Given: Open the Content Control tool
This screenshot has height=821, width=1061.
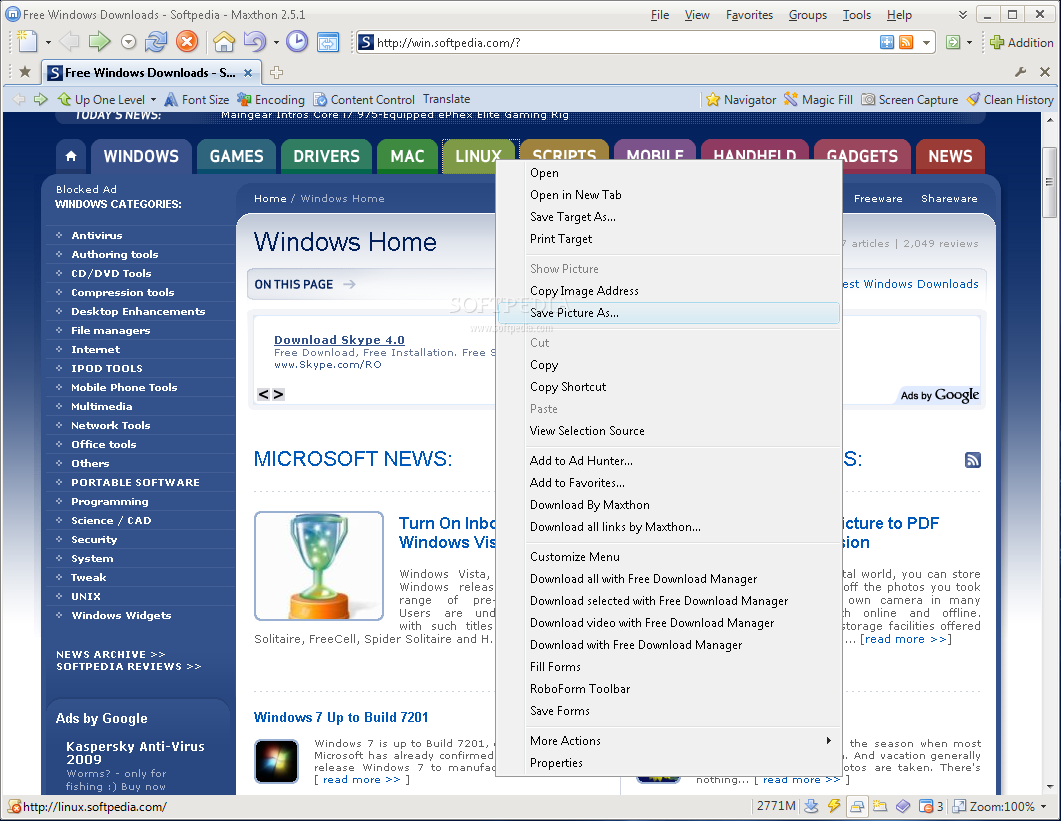Looking at the screenshot, I should tap(363, 99).
